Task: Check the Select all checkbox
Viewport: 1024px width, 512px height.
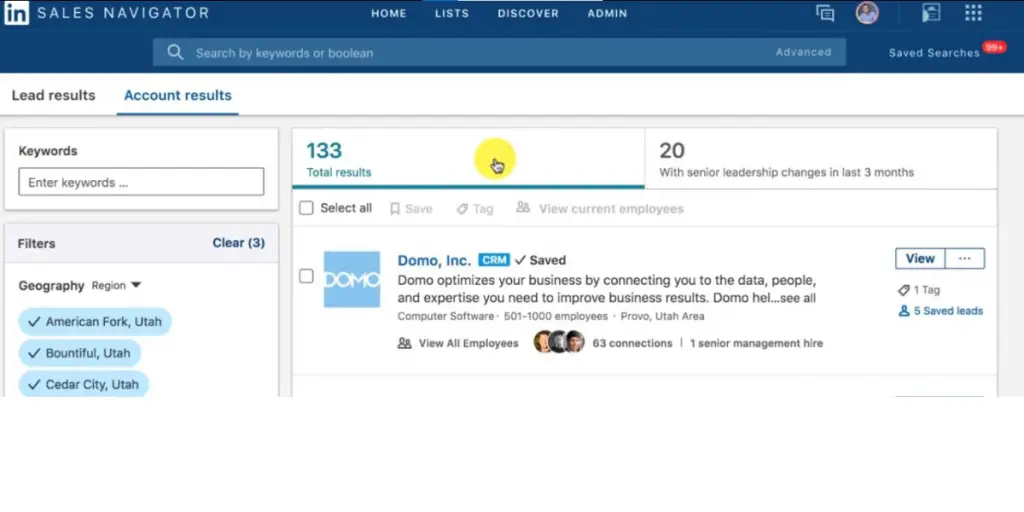Action: (x=307, y=208)
